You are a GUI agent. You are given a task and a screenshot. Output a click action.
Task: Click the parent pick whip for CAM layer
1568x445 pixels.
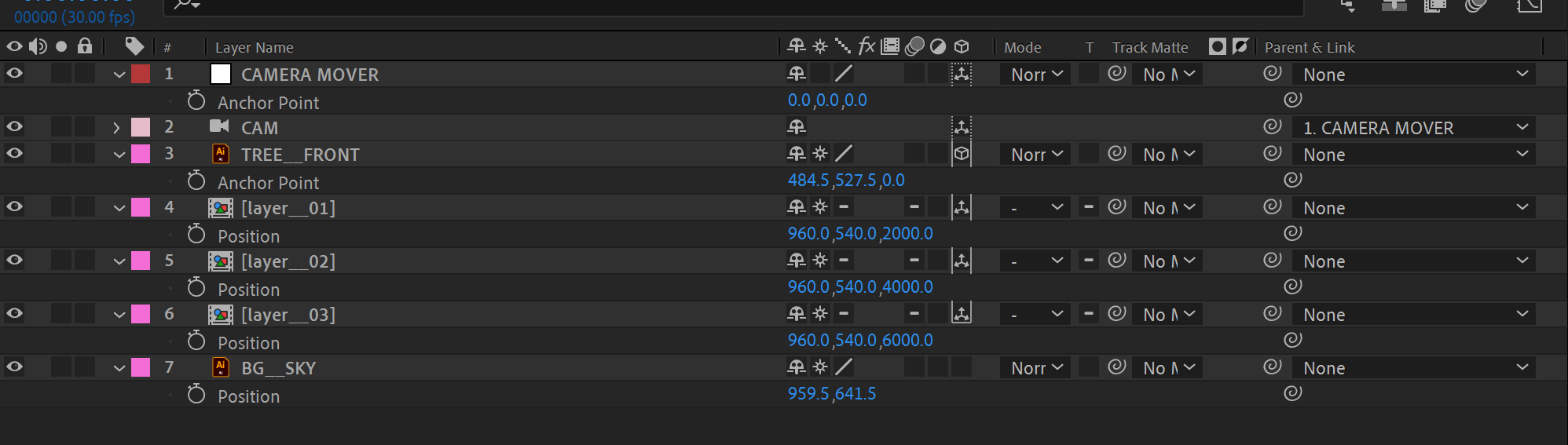coord(1273,127)
